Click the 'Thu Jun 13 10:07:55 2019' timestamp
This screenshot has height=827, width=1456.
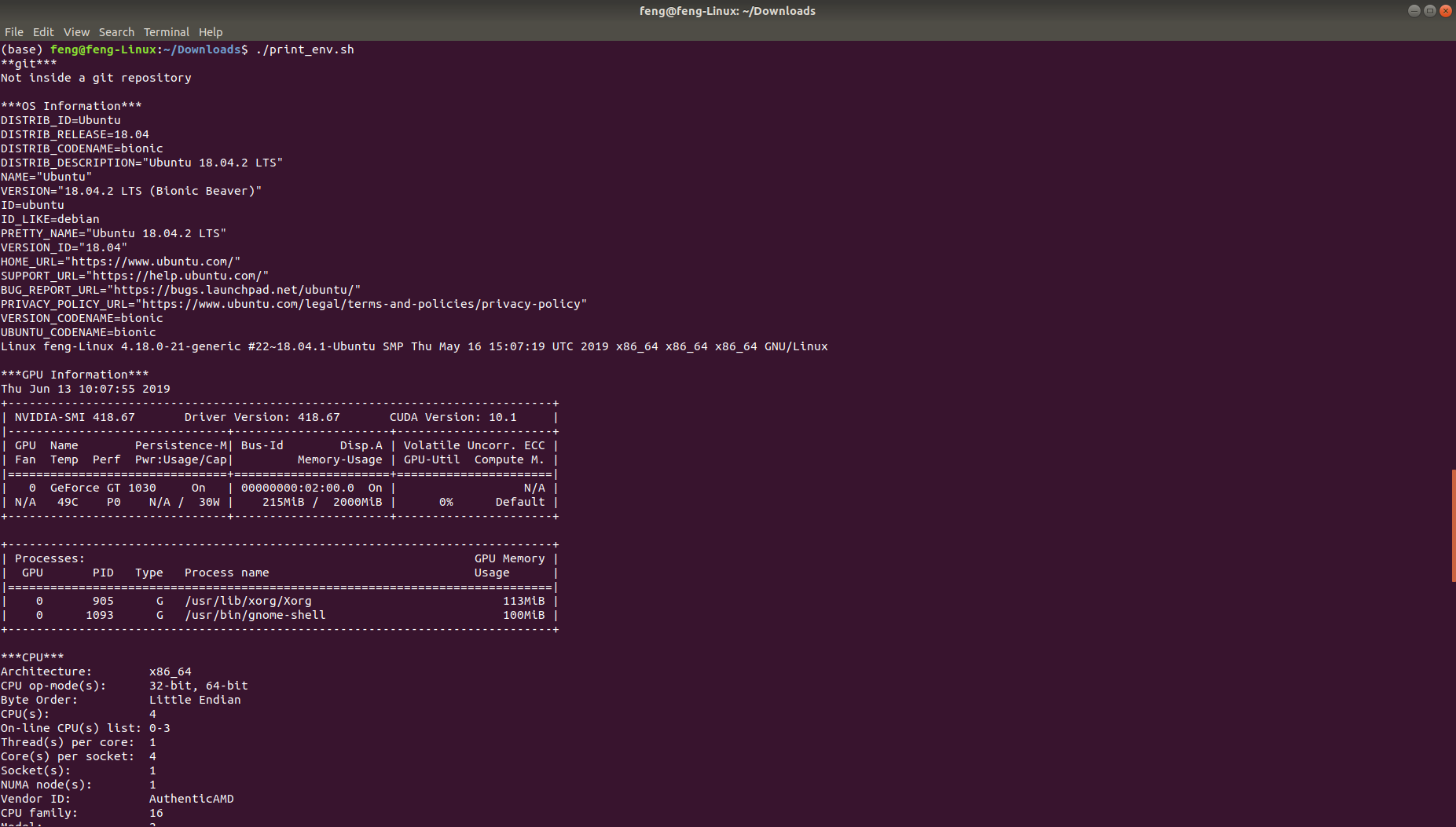pyautogui.click(x=85, y=389)
